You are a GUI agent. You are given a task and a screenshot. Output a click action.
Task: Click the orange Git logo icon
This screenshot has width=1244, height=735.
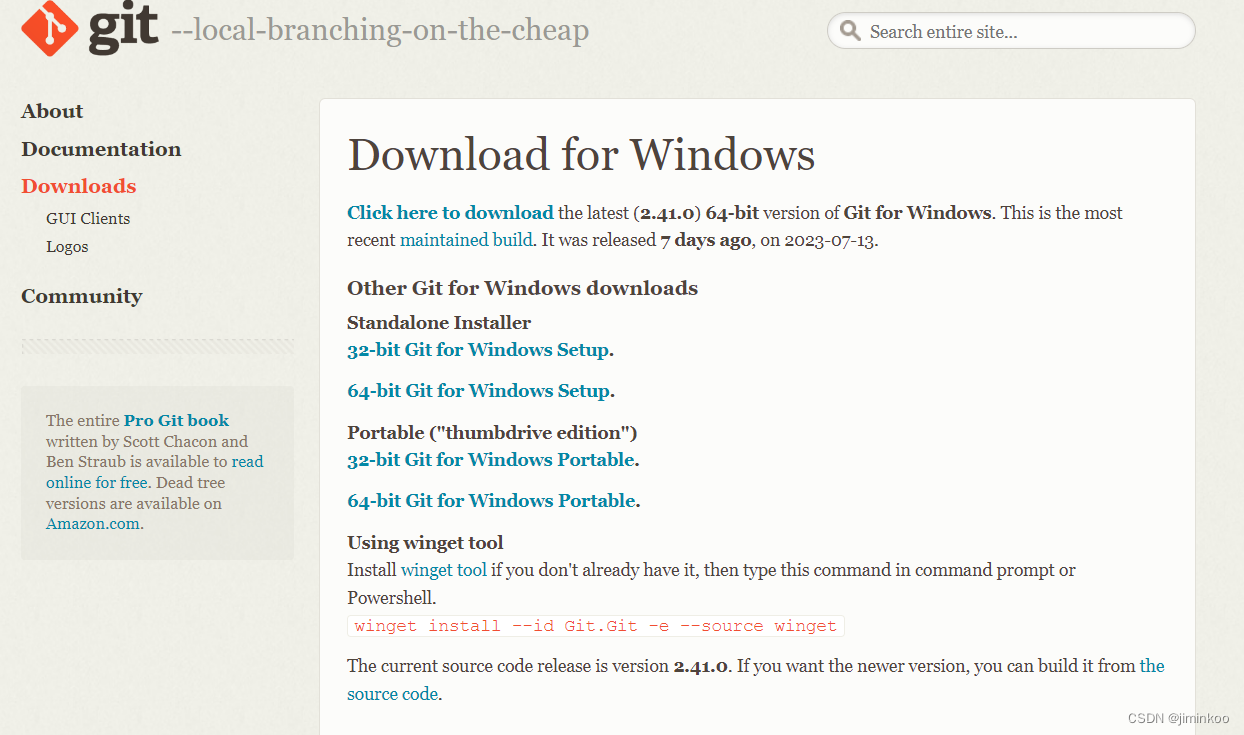pos(49,28)
